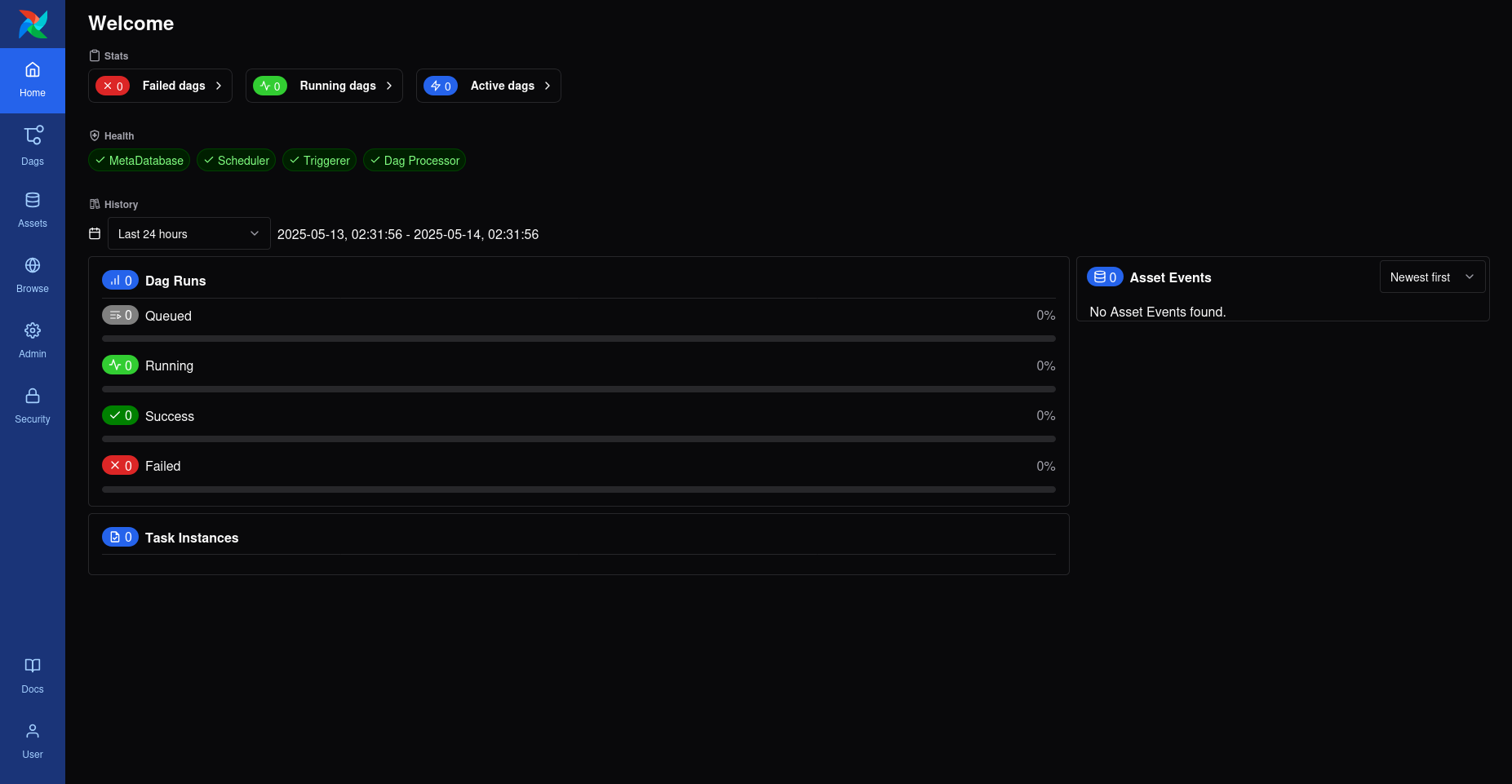Click the blue active-dags count badge
The width and height of the screenshot is (1512, 784).
(x=441, y=86)
